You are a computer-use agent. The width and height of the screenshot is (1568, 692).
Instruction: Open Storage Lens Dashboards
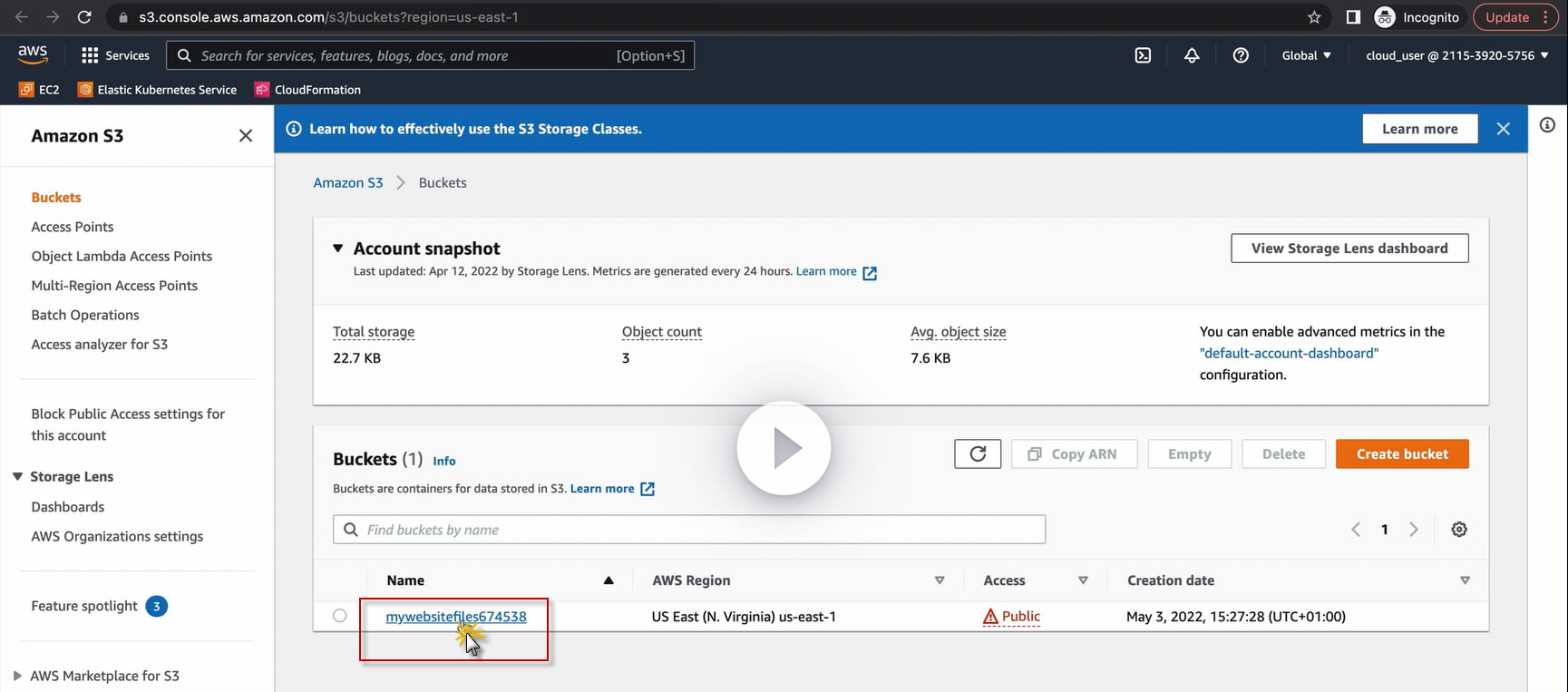coord(68,507)
